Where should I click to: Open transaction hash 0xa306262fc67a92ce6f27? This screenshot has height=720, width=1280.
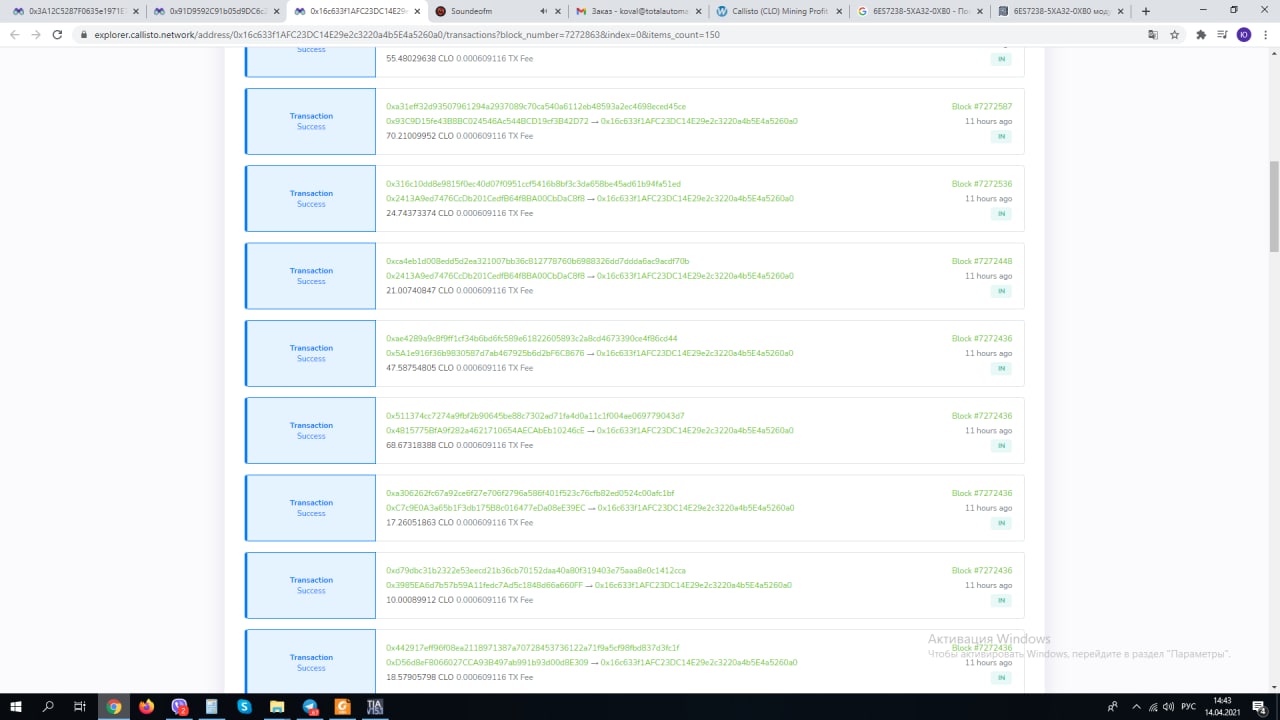click(x=530, y=493)
